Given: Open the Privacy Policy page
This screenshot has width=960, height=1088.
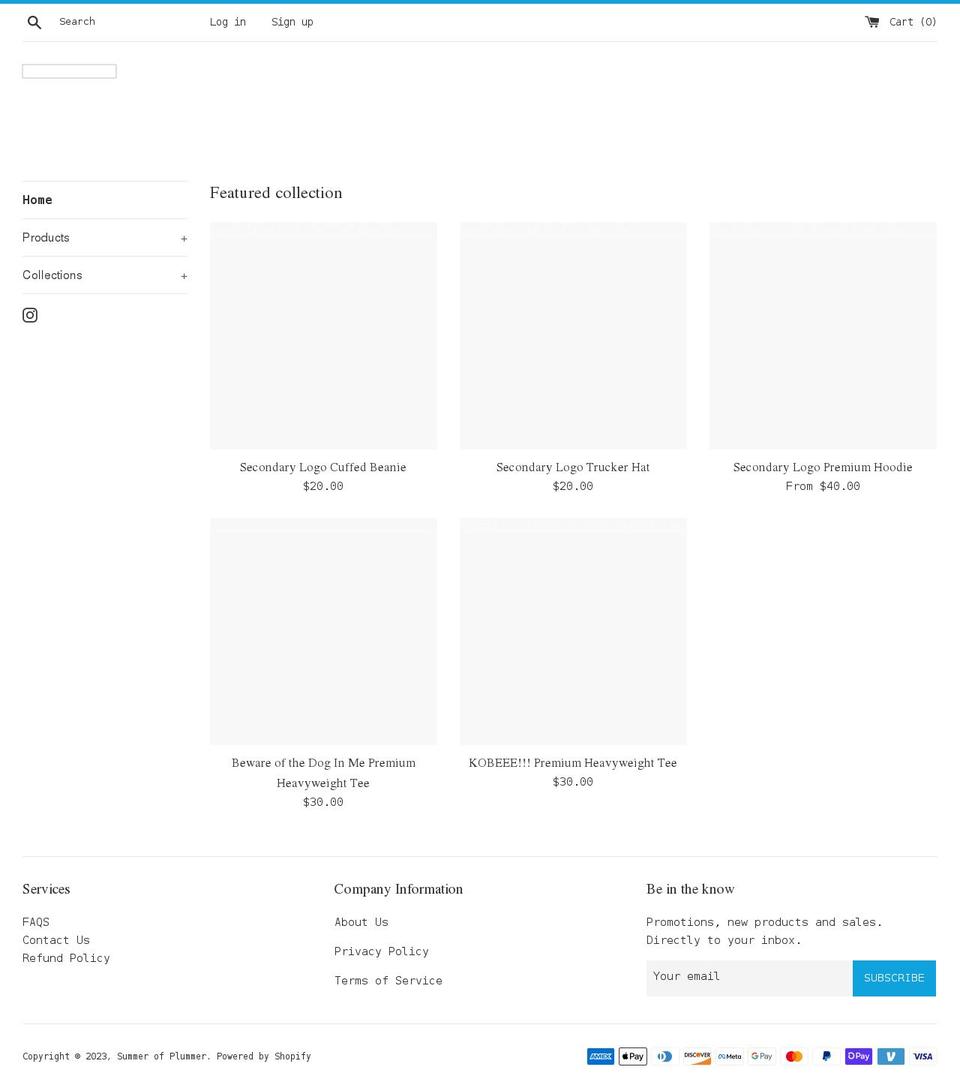Looking at the screenshot, I should [381, 951].
